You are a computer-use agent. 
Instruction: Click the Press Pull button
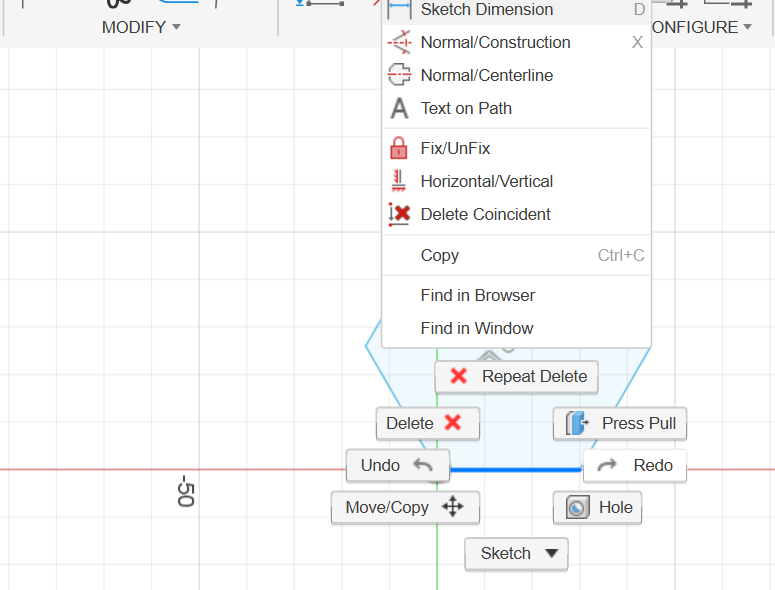click(x=620, y=423)
